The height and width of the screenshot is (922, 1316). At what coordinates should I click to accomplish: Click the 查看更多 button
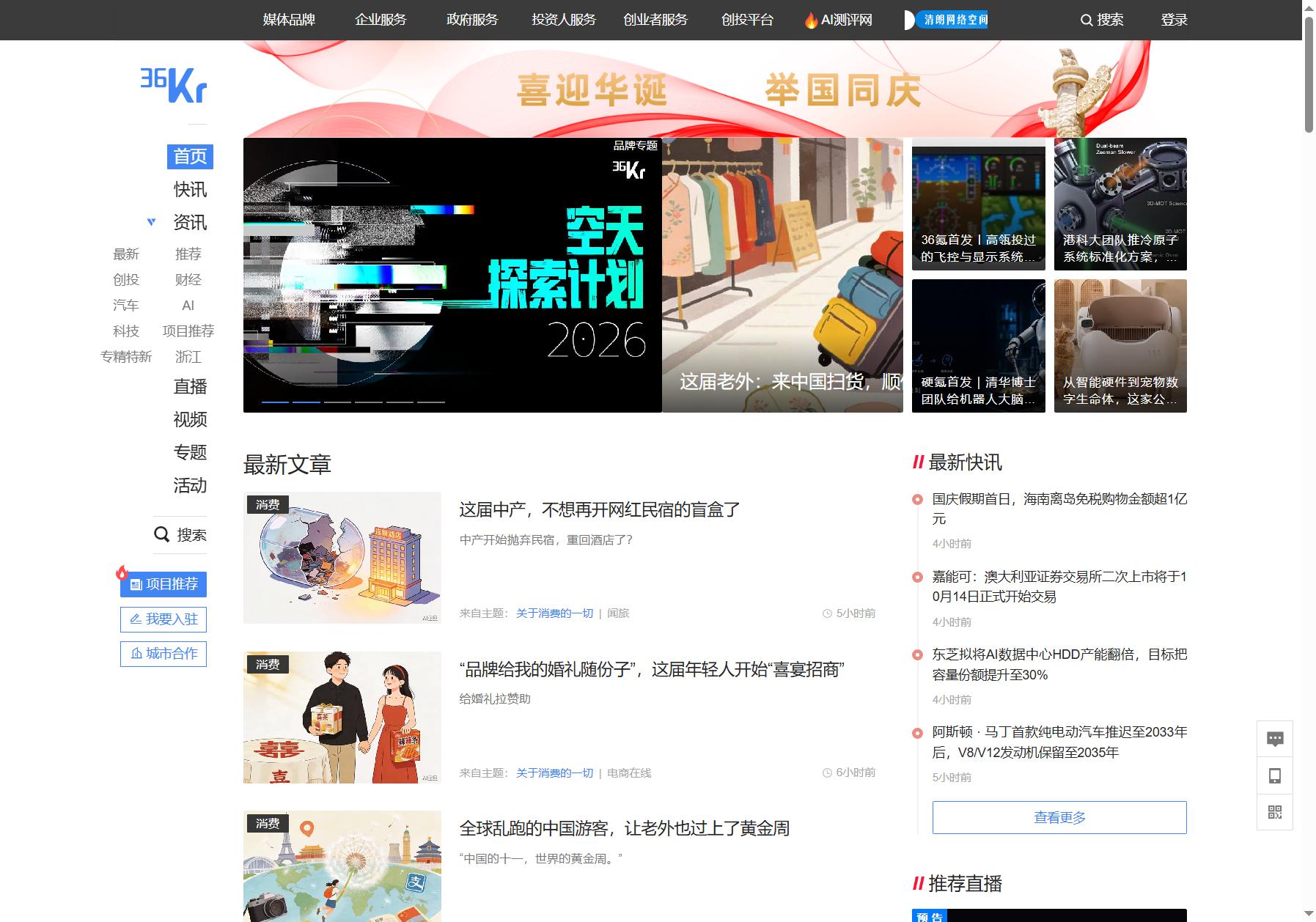click(1059, 817)
